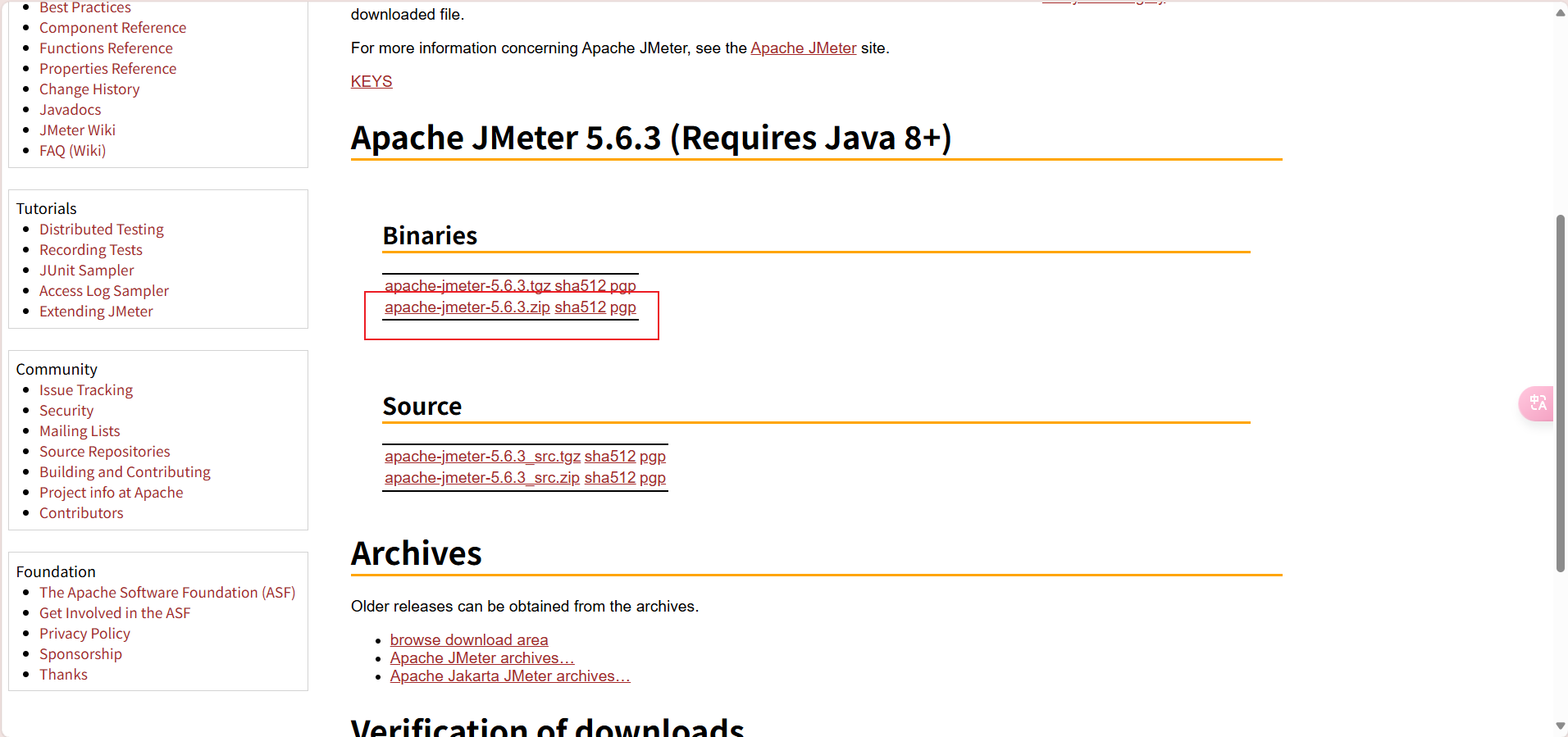Open the Security community link

(x=66, y=411)
